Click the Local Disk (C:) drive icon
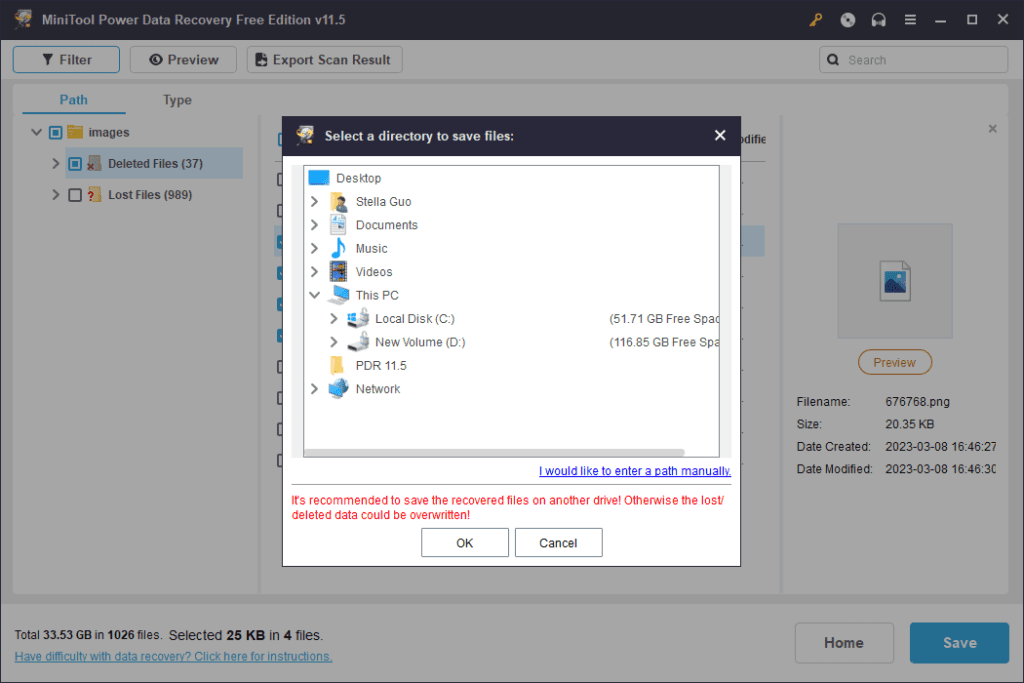This screenshot has height=683, width=1024. 358,319
